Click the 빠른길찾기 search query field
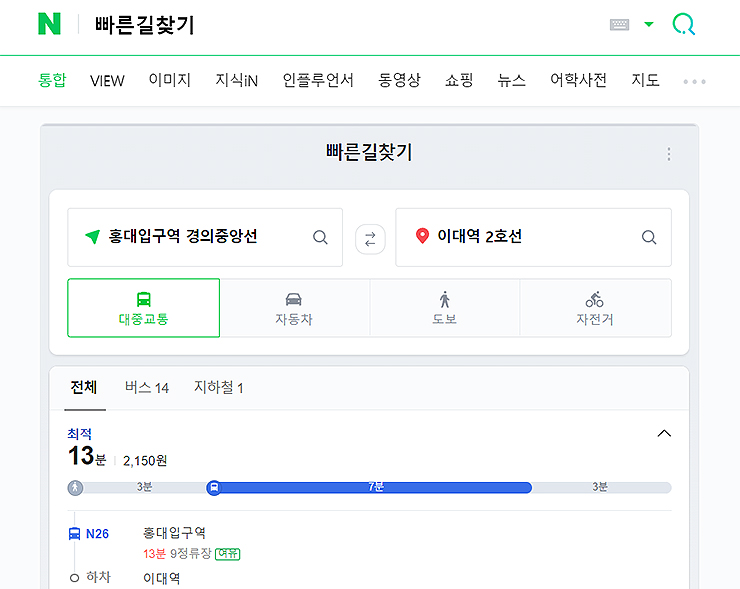Image resolution: width=740 pixels, height=589 pixels. coord(144,25)
